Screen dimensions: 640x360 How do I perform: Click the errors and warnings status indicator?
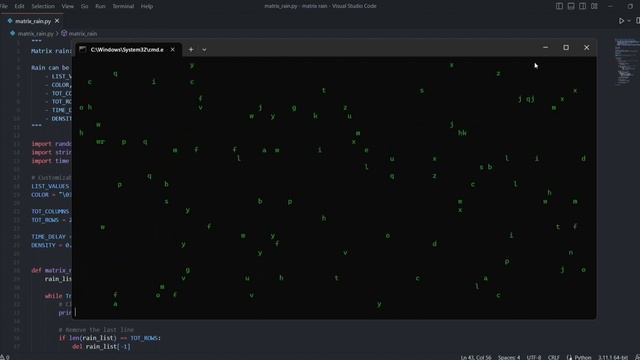click(x=4, y=357)
